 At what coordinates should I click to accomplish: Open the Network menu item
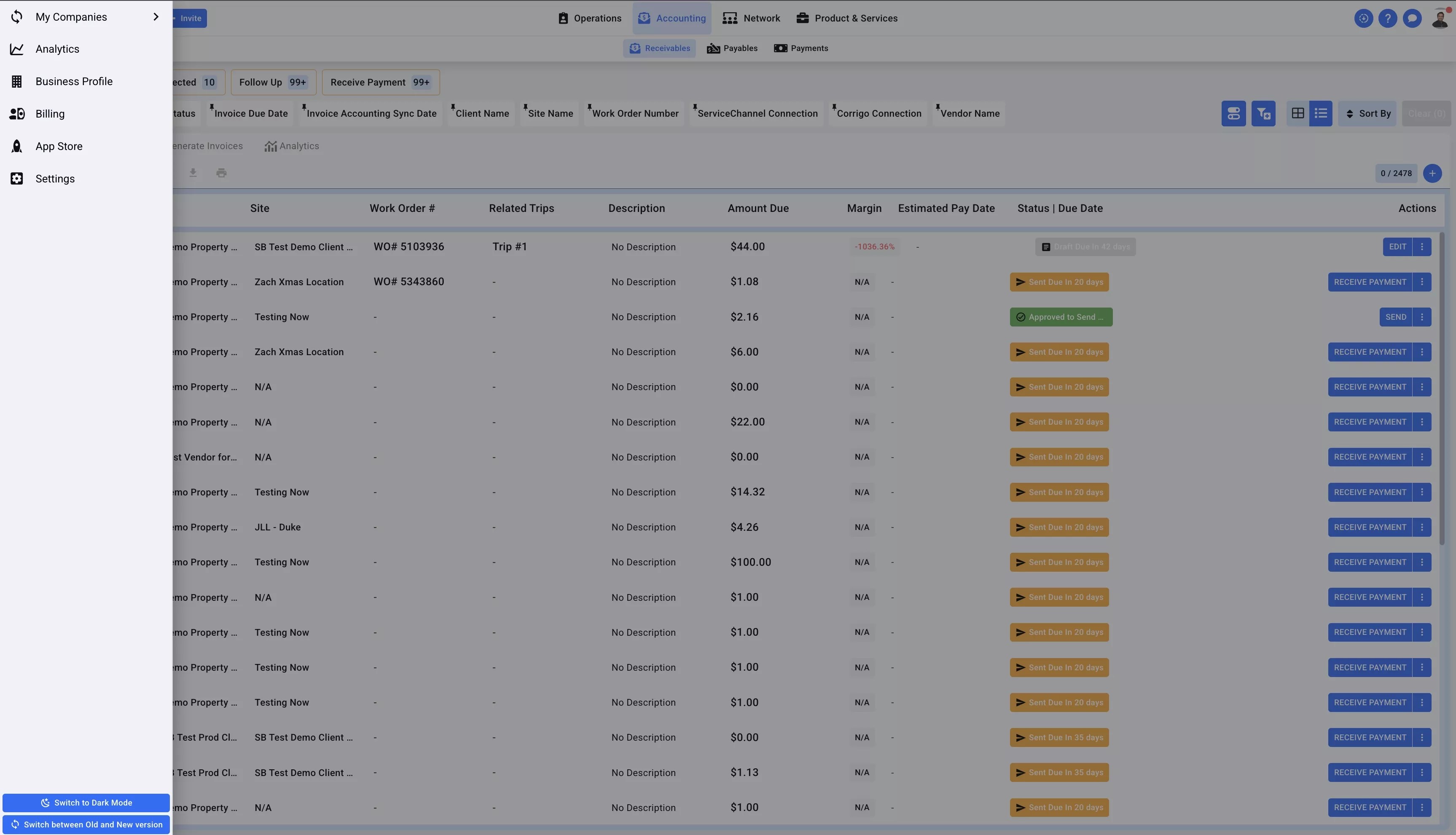(x=752, y=18)
